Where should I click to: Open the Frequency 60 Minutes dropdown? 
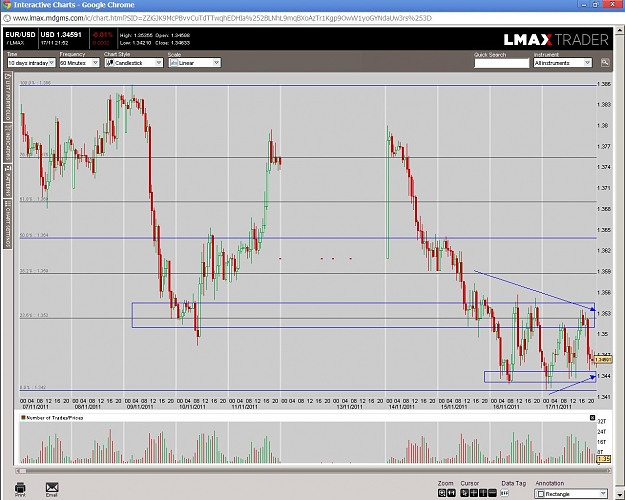79,63
